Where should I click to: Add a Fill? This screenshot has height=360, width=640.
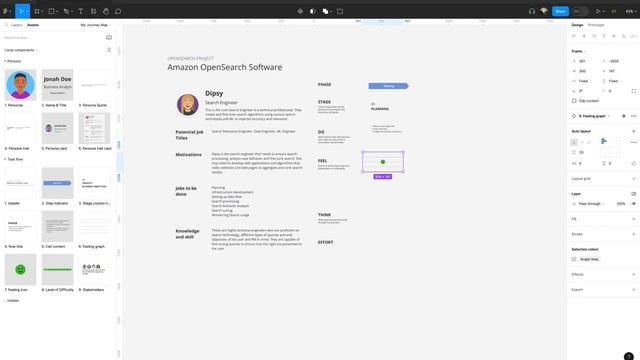633,219
